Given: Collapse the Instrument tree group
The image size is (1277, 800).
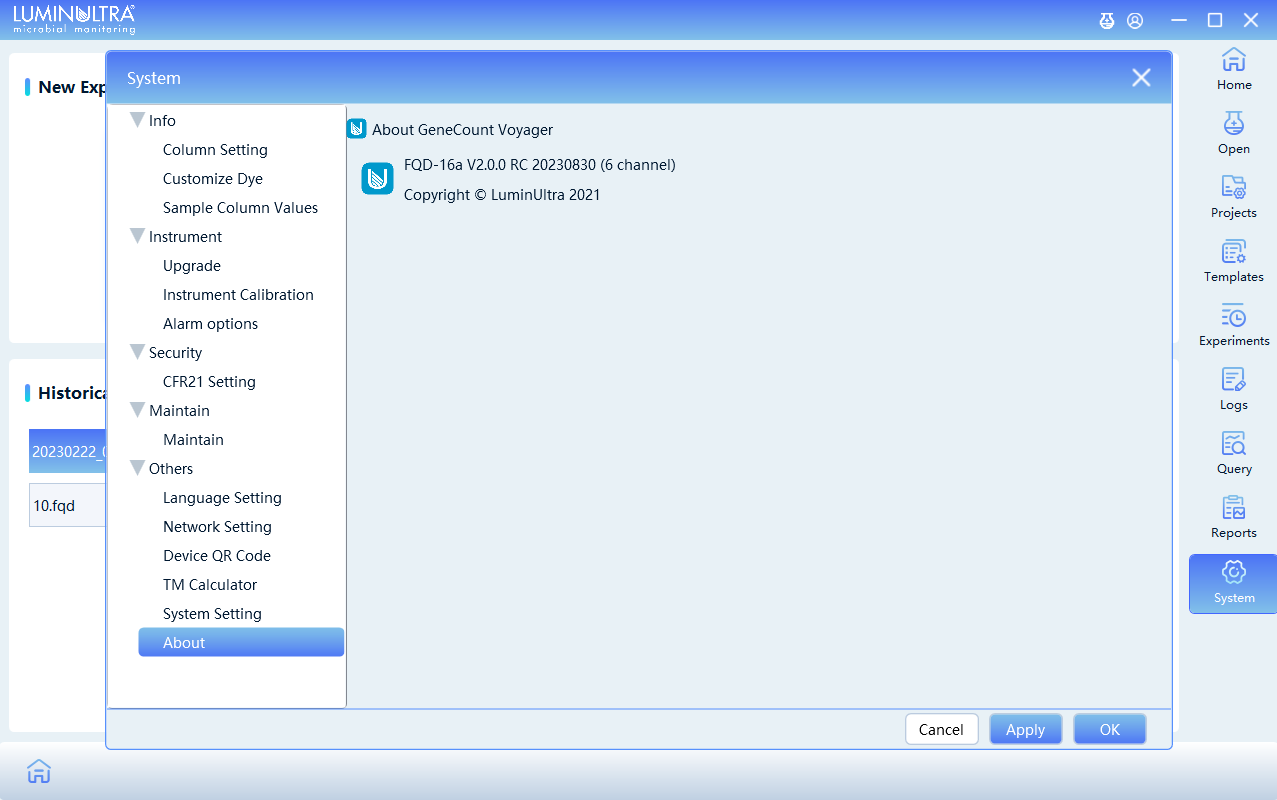Looking at the screenshot, I should tap(137, 236).
